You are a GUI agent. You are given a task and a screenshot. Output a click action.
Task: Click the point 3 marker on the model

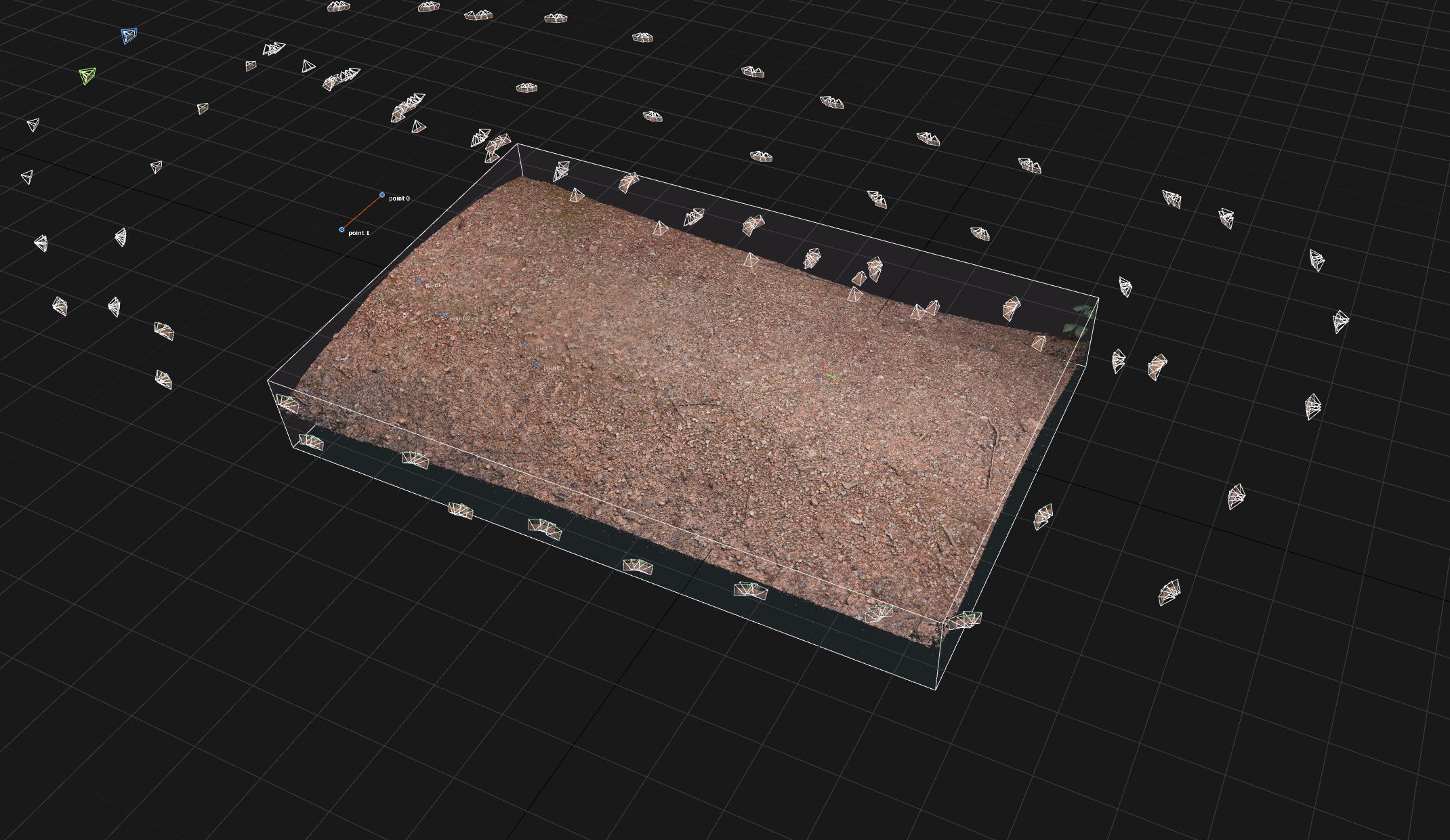click(525, 345)
